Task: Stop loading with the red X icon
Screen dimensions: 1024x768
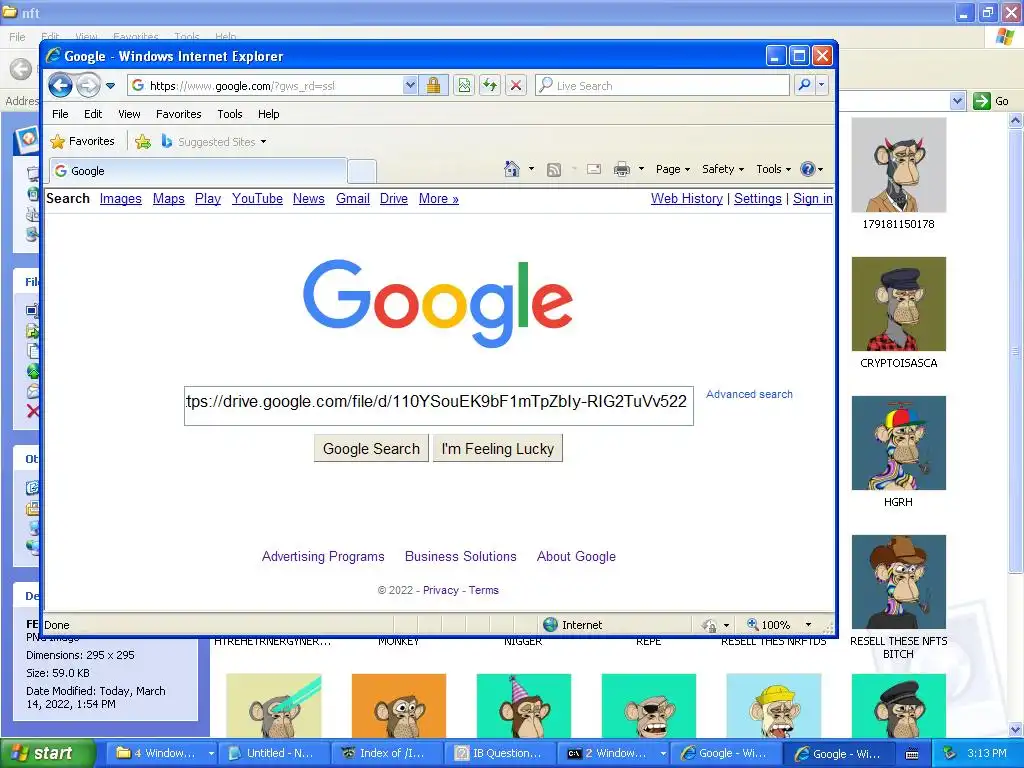Action: [516, 86]
